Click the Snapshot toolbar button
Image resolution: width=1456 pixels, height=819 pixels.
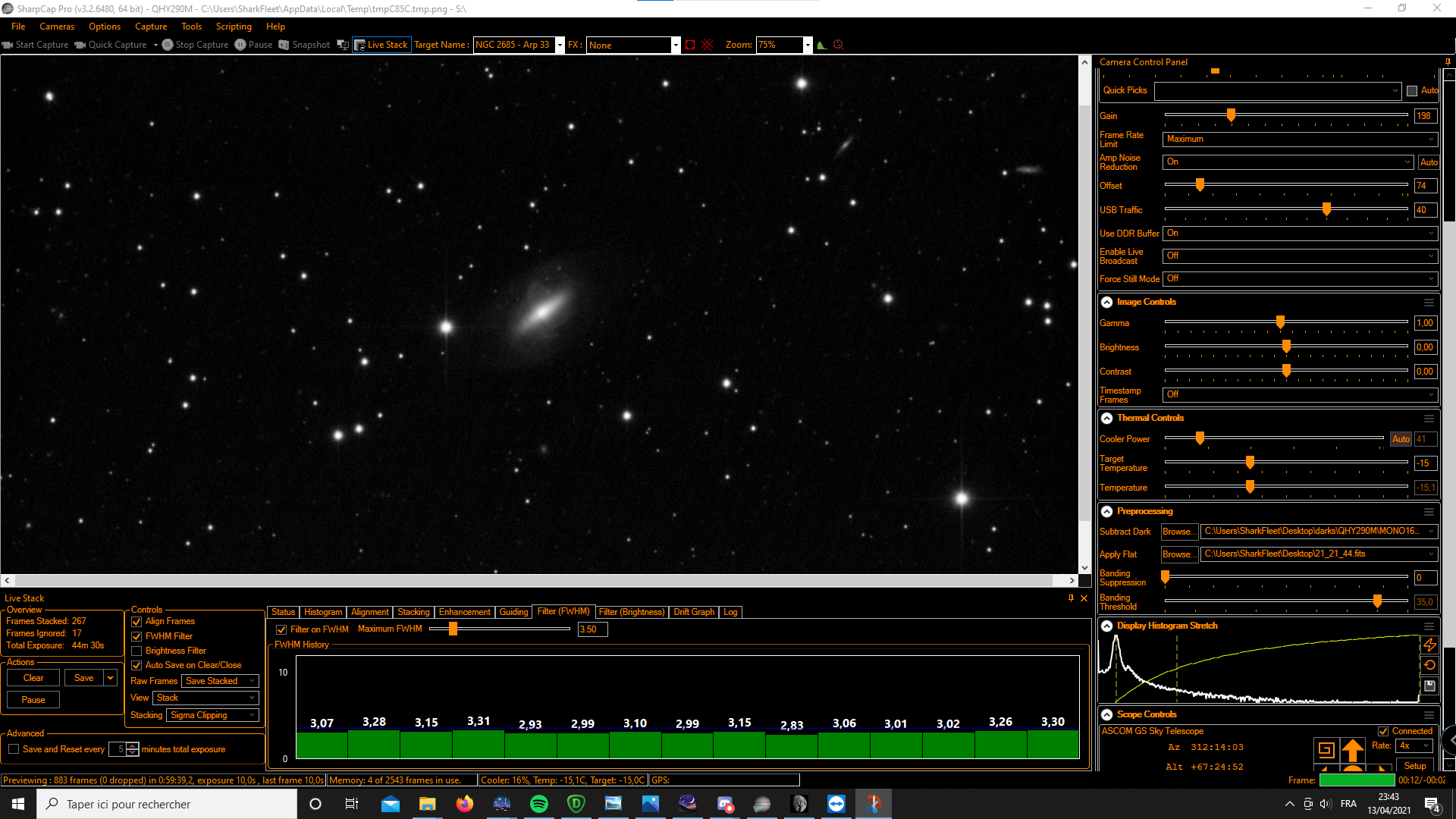[x=304, y=45]
